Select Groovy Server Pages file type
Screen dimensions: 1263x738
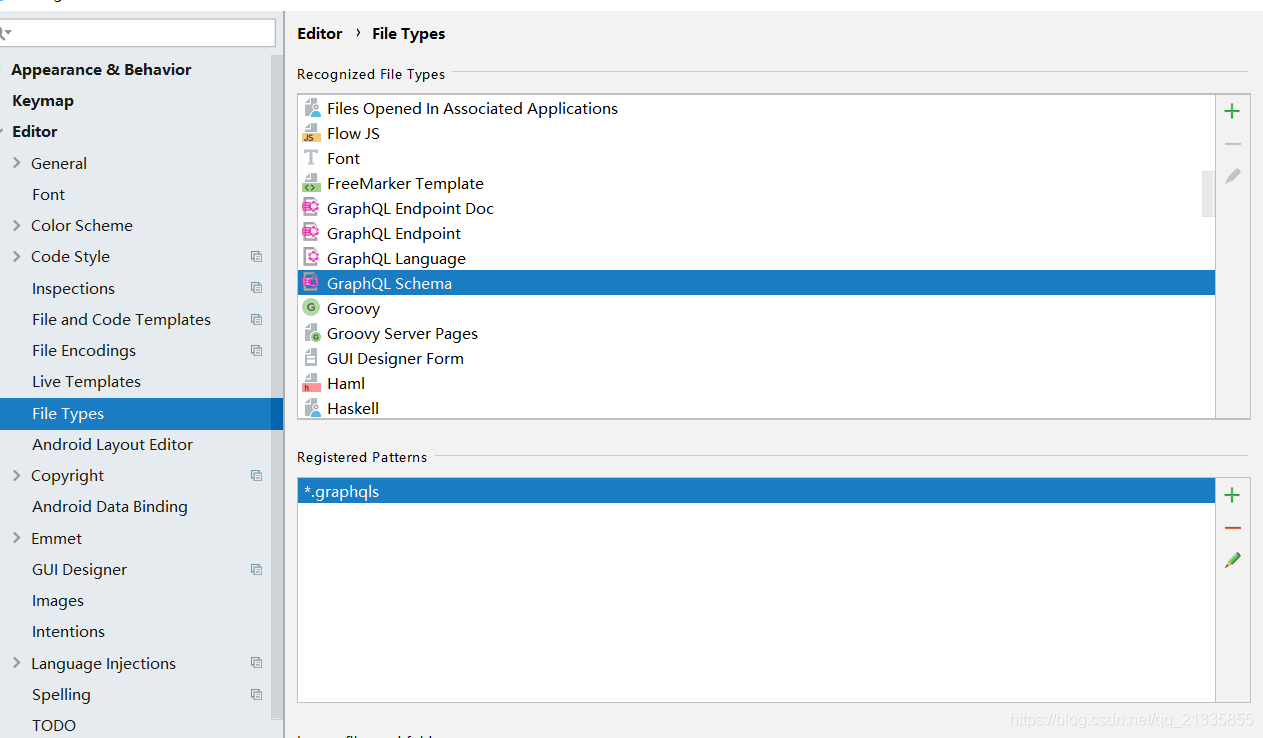pos(756,333)
